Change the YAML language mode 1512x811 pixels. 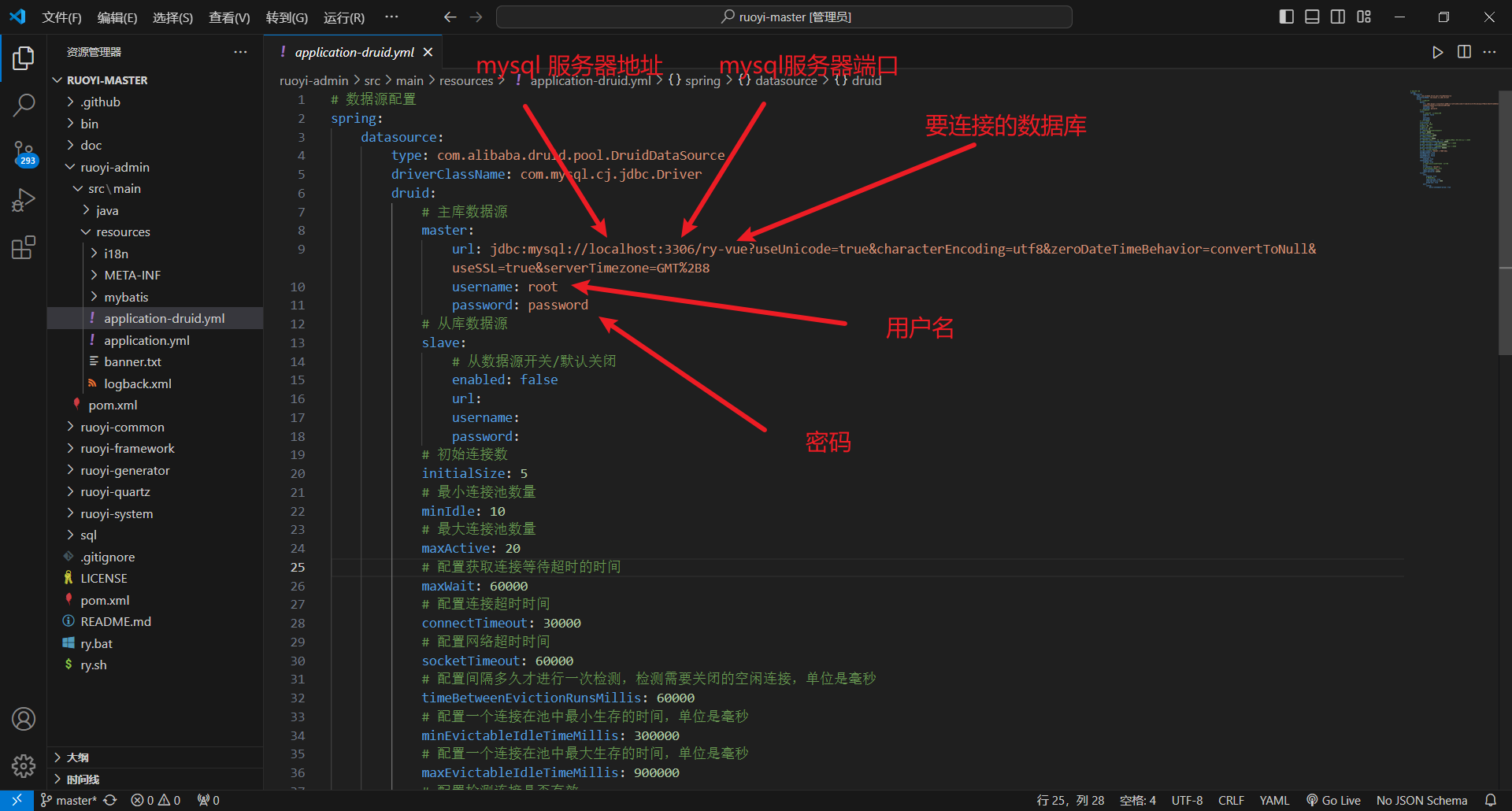click(1274, 800)
